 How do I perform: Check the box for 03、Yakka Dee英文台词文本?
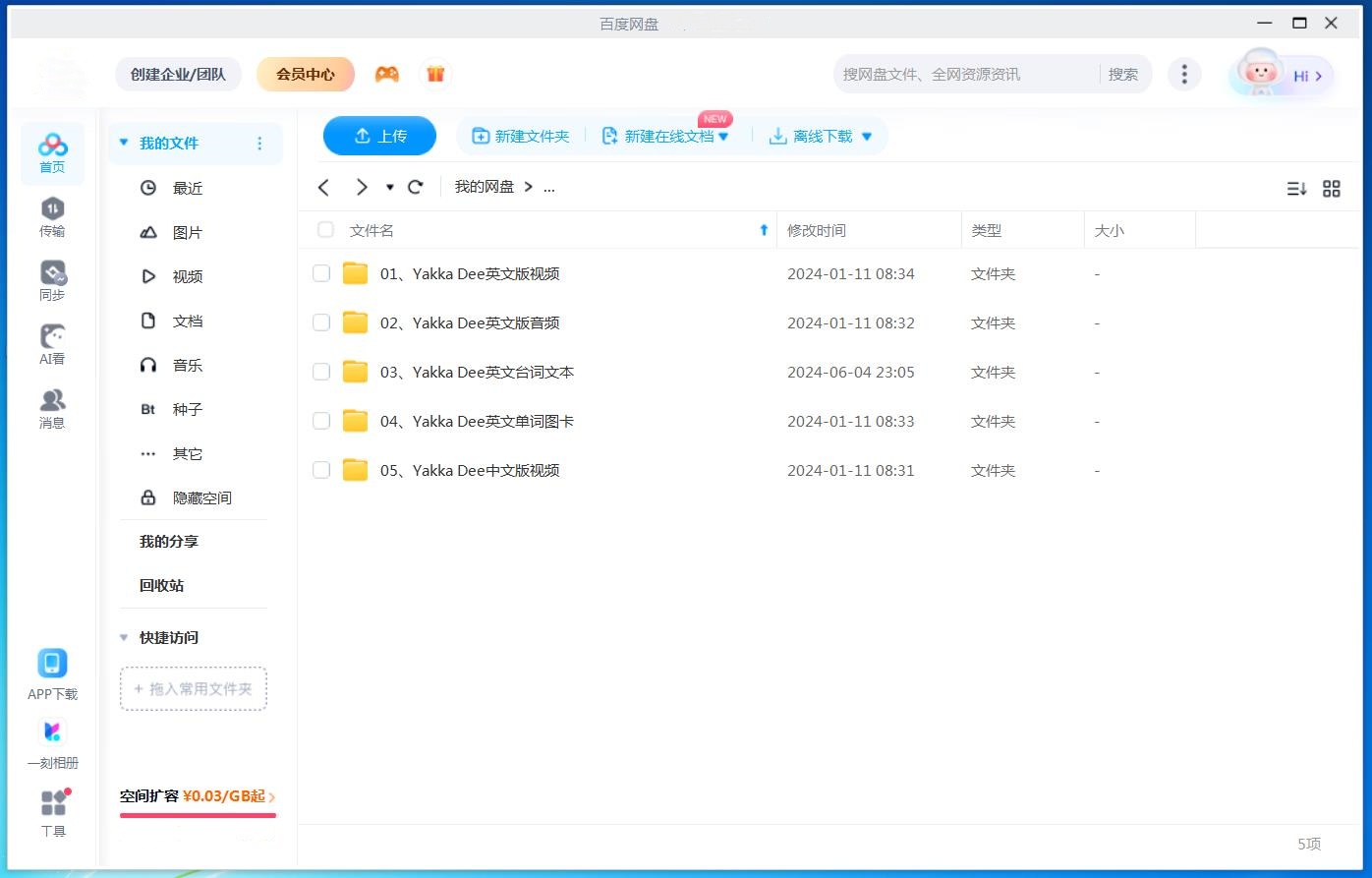(x=321, y=372)
